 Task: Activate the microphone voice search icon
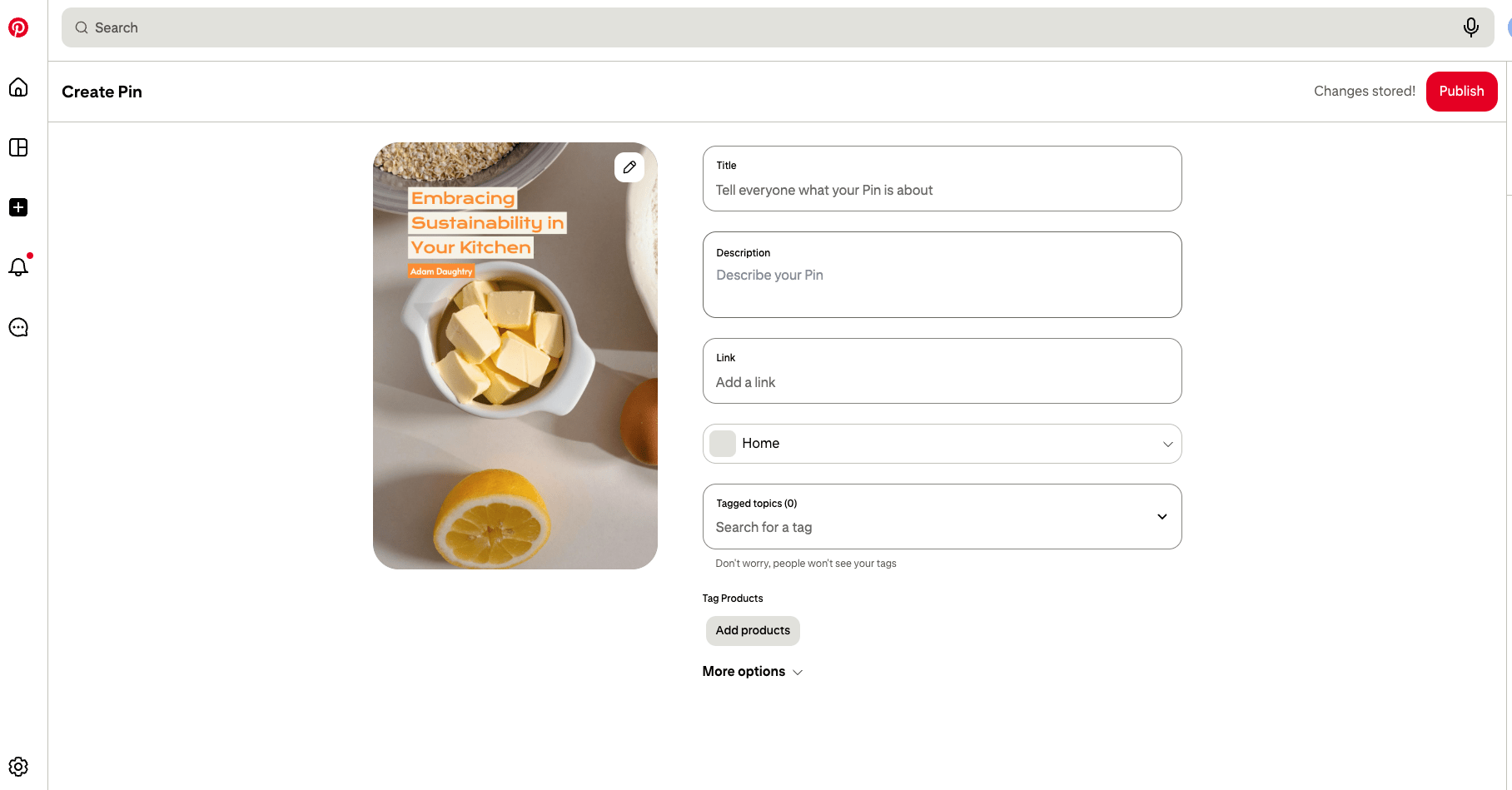(1471, 27)
